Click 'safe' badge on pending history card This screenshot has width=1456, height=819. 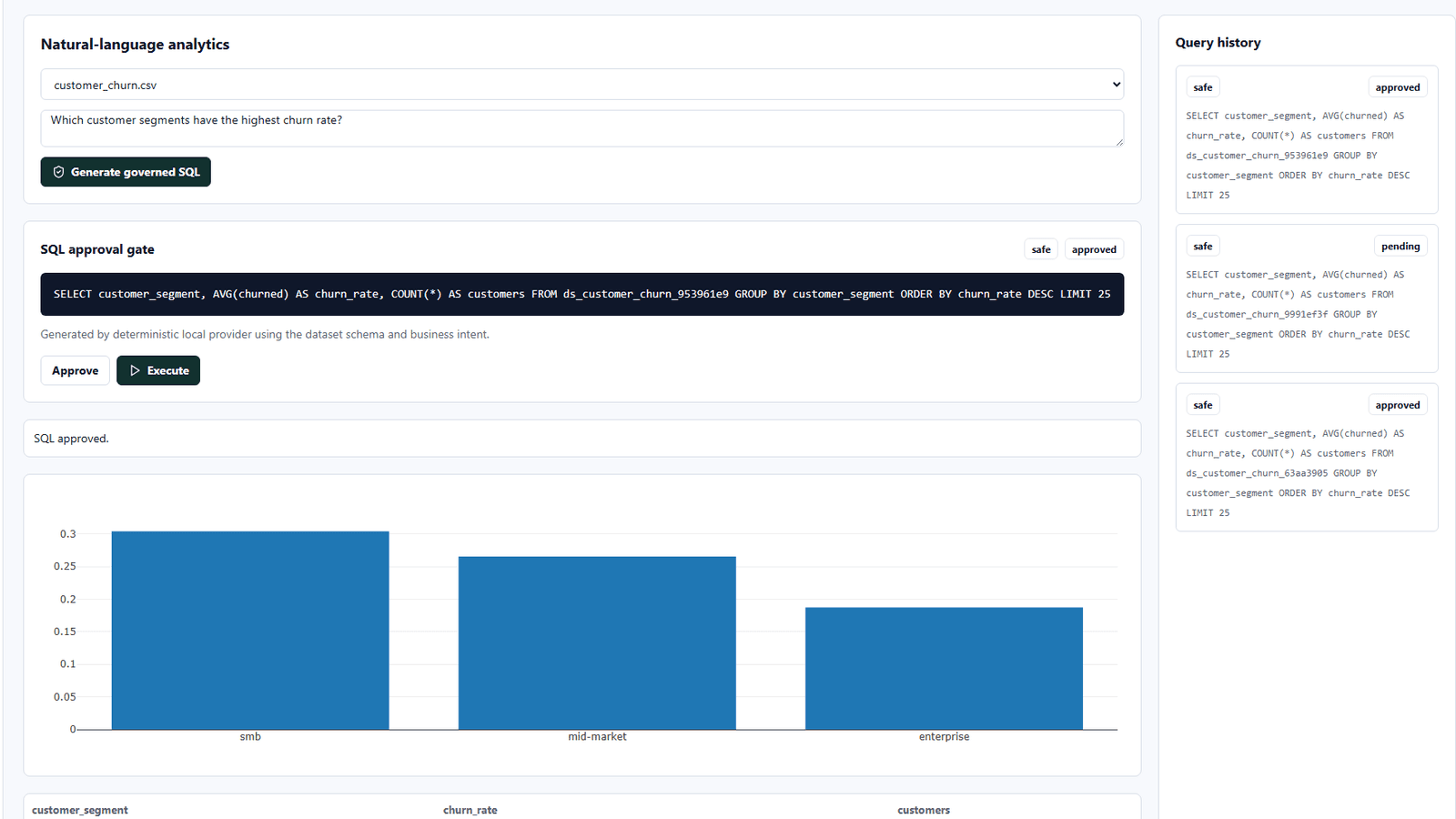point(1203,247)
